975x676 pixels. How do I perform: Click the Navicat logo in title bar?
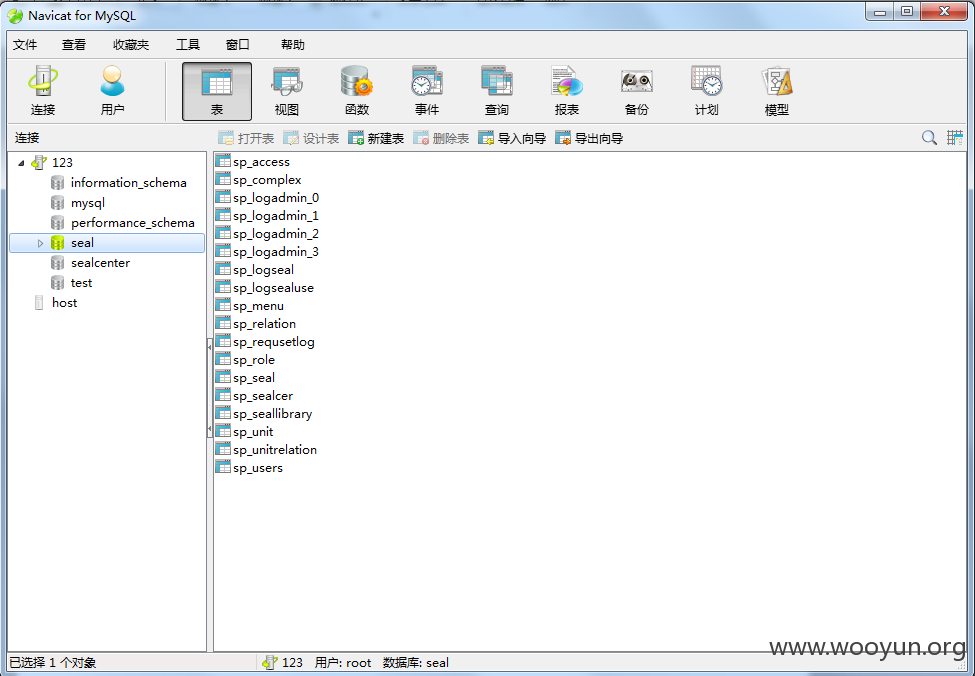16,16
